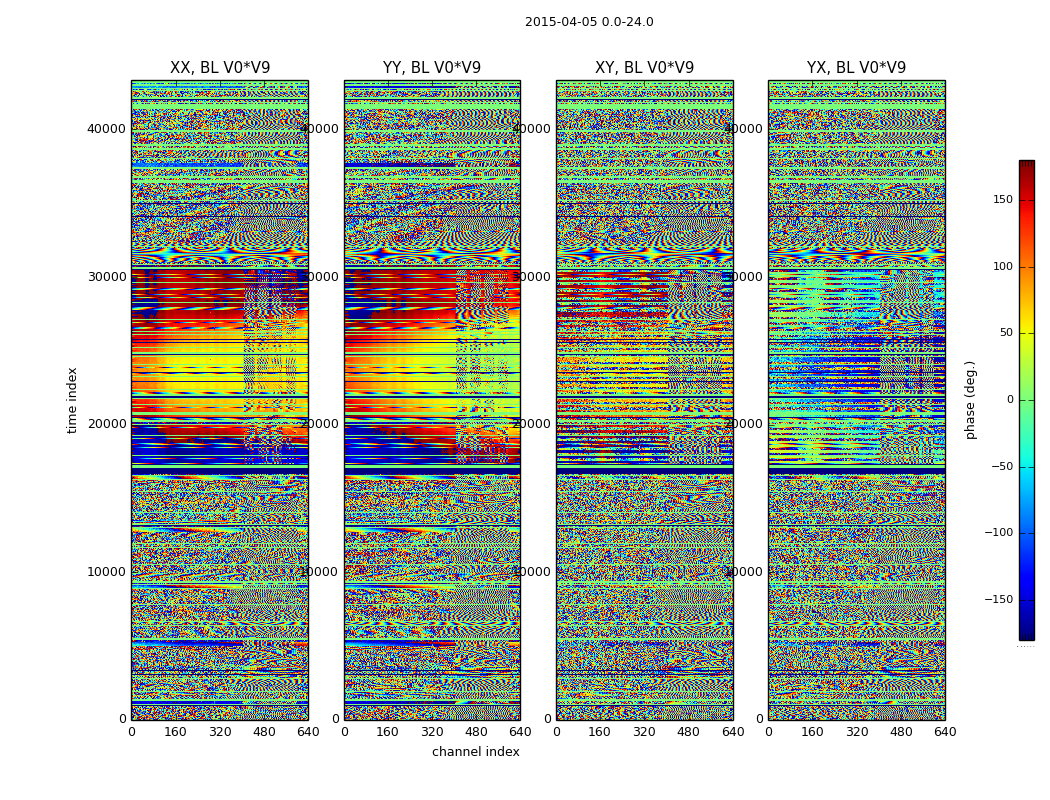The width and height of the screenshot is (1050, 800).
Task: Click the "channel index" x-axis label
Action: (x=475, y=752)
